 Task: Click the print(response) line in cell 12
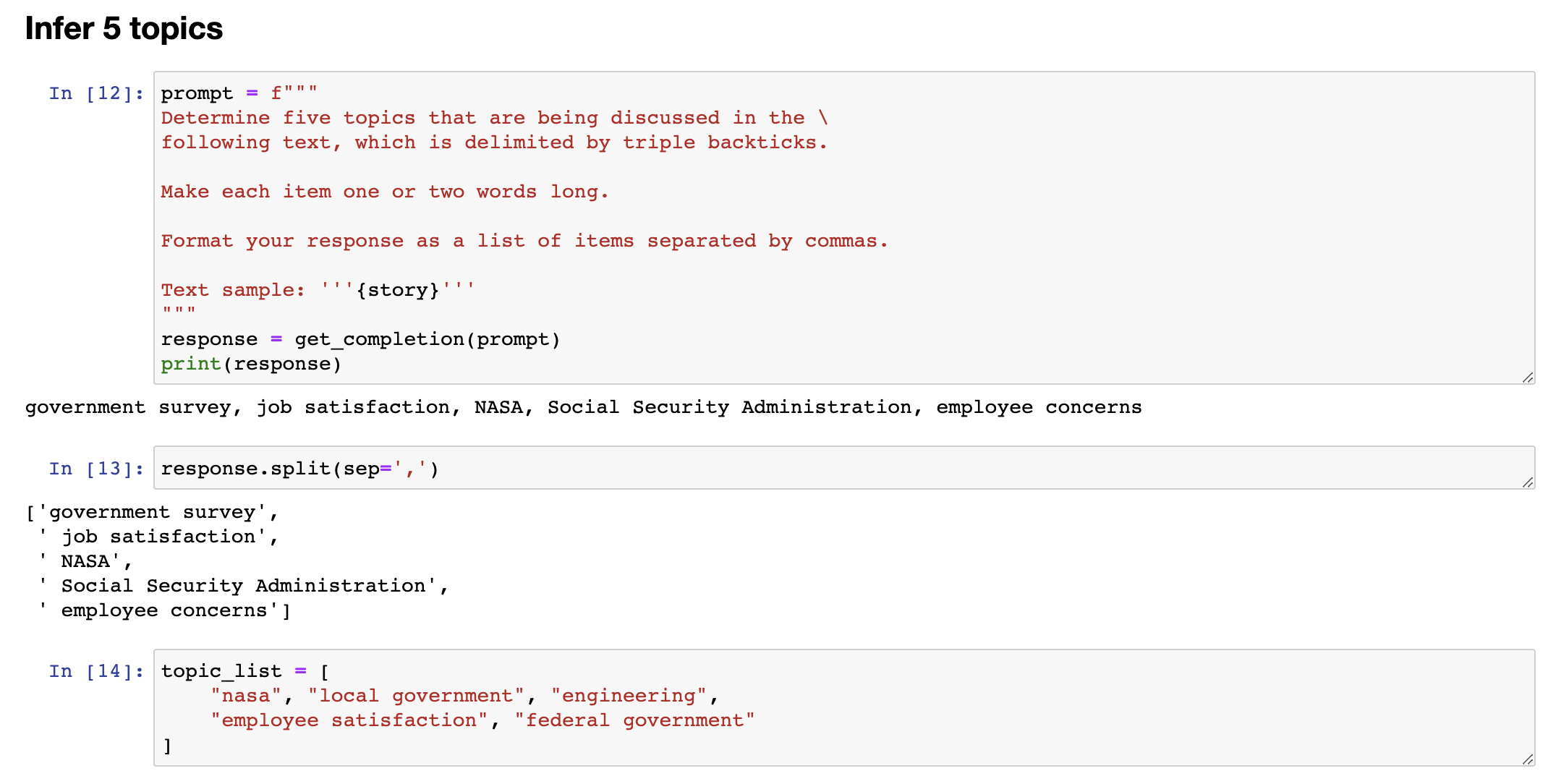click(251, 364)
